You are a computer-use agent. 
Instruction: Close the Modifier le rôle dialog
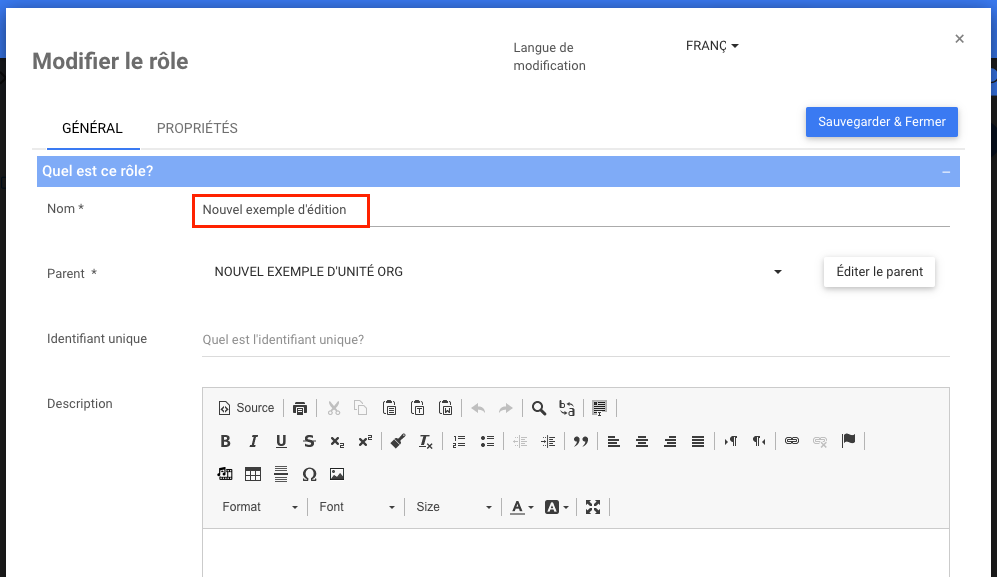pos(959,39)
